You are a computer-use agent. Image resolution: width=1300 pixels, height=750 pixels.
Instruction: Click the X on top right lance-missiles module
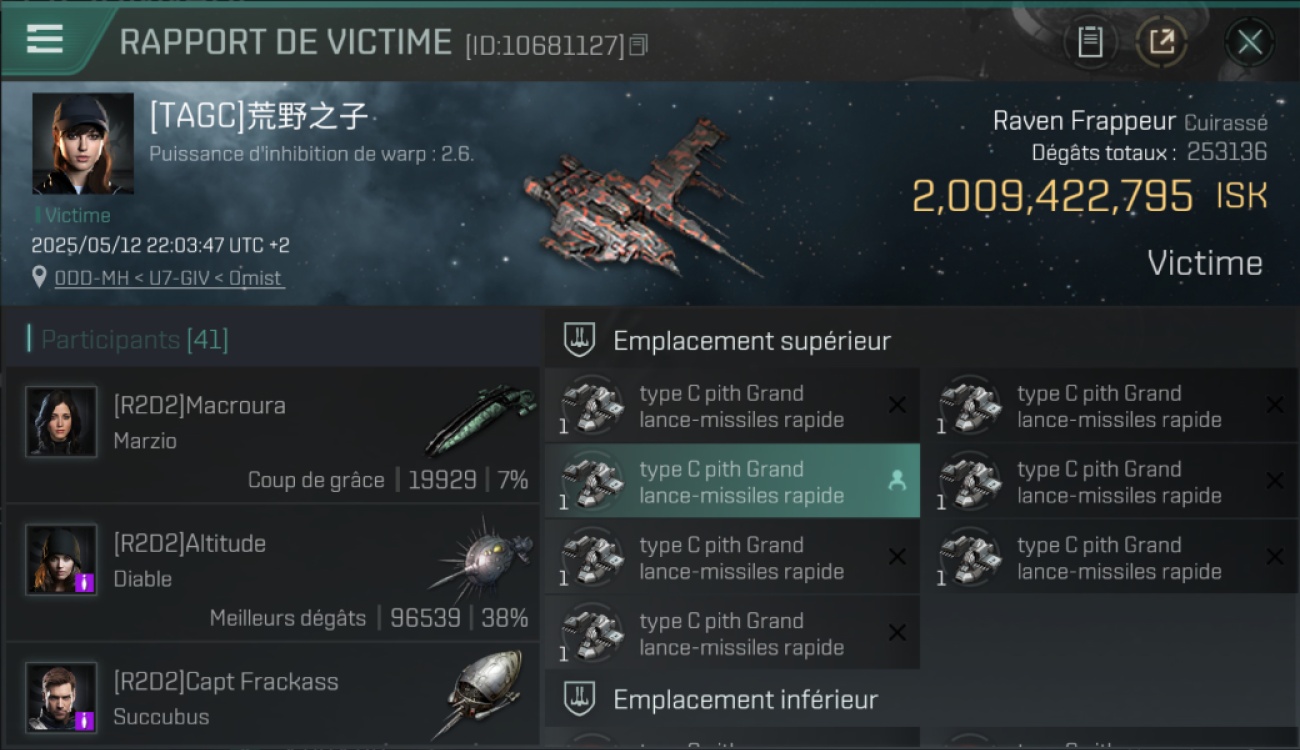(x=1275, y=405)
